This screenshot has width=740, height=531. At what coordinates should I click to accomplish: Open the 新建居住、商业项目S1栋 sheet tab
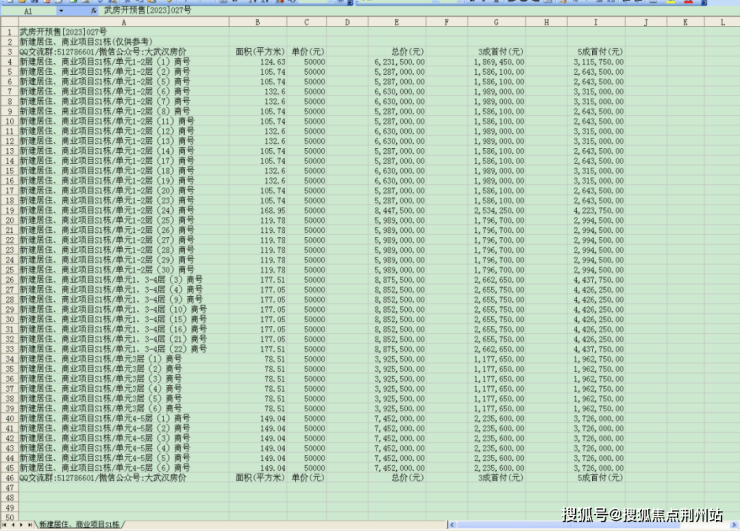[79, 525]
